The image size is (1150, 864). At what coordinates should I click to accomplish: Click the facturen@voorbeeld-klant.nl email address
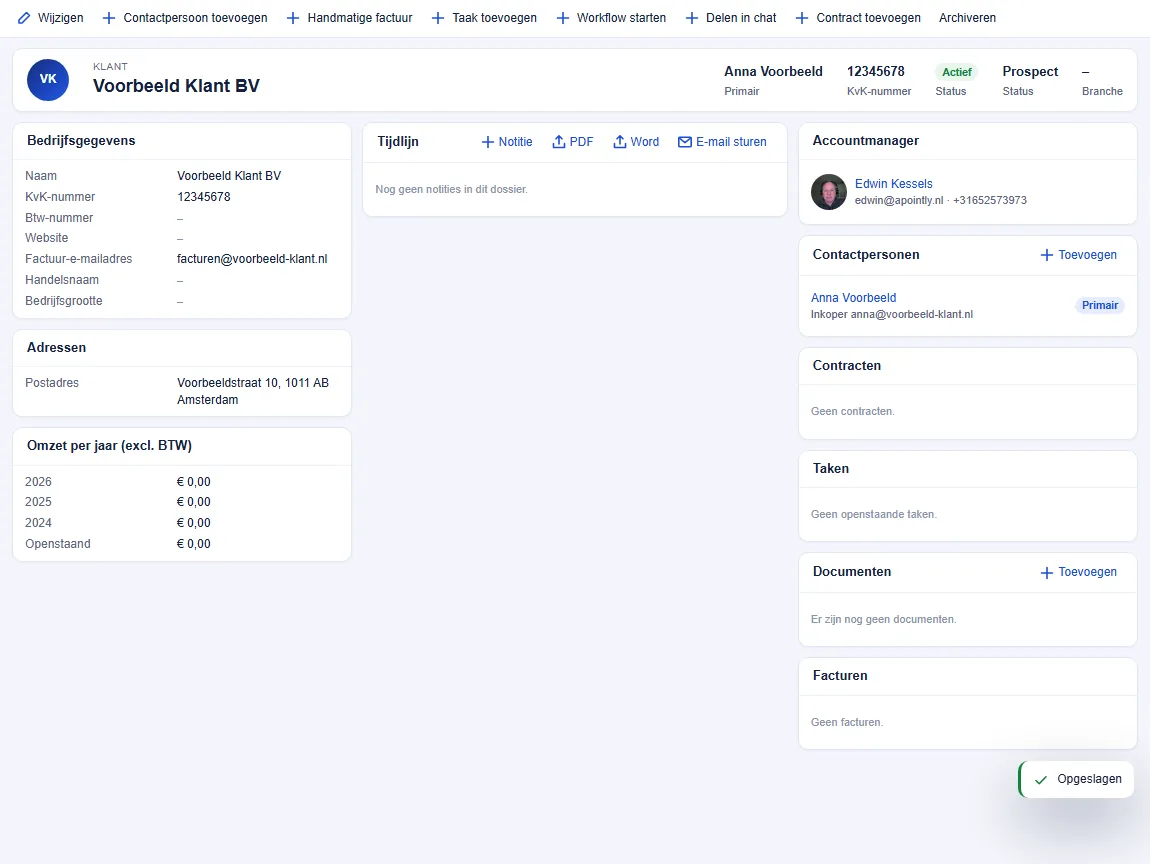pos(252,259)
